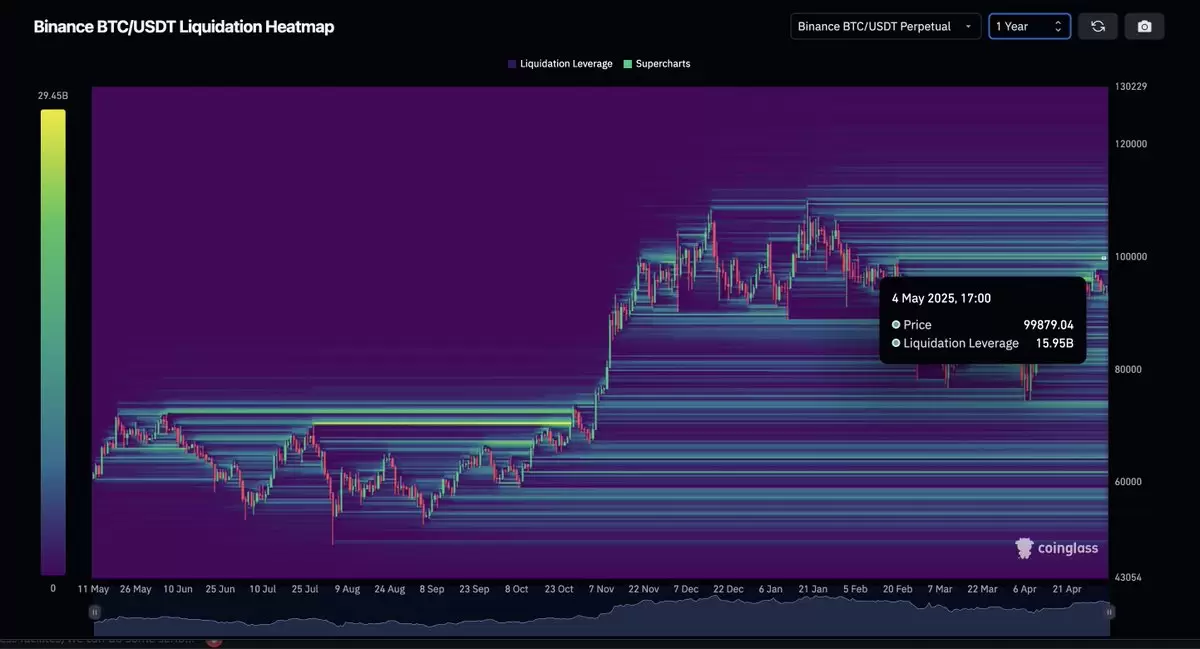This screenshot has height=649, width=1200.
Task: Click the tooltip Liquidation Leverage value 15.95B
Action: click(x=1055, y=343)
